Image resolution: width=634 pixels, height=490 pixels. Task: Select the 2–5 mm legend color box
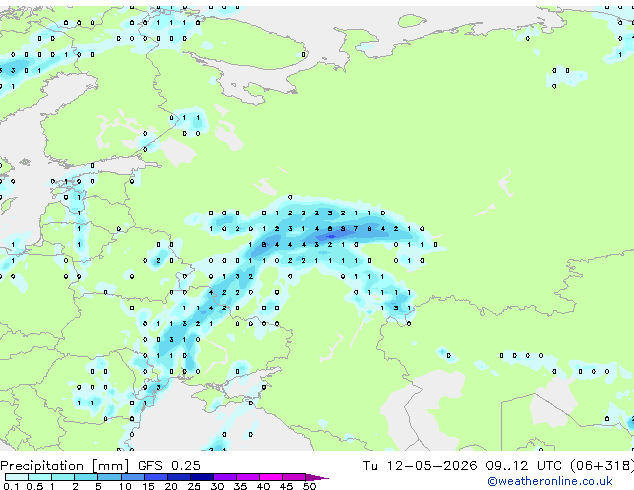coord(86,477)
